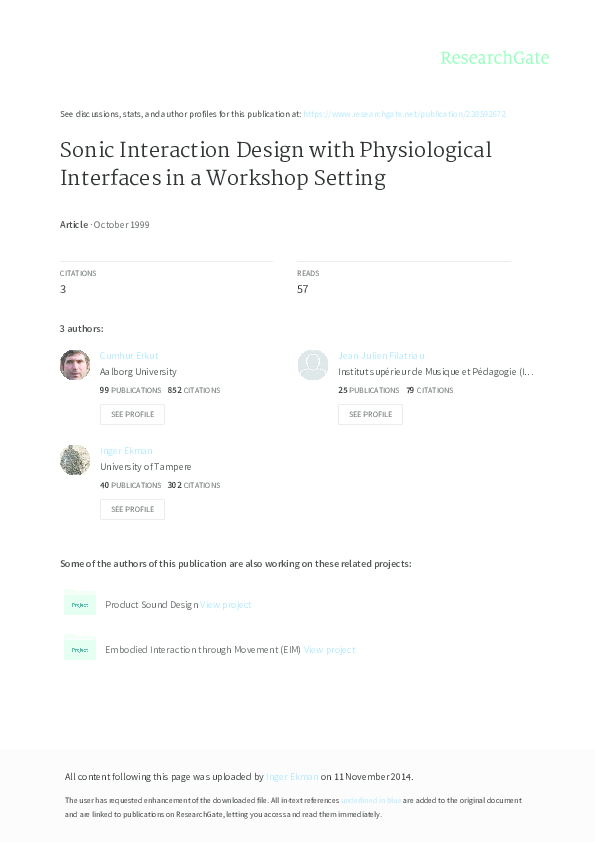The height and width of the screenshot is (842, 595).
Task: Click Jean-Julien Filatriau's avatar placeholder
Action: pyautogui.click(x=312, y=364)
